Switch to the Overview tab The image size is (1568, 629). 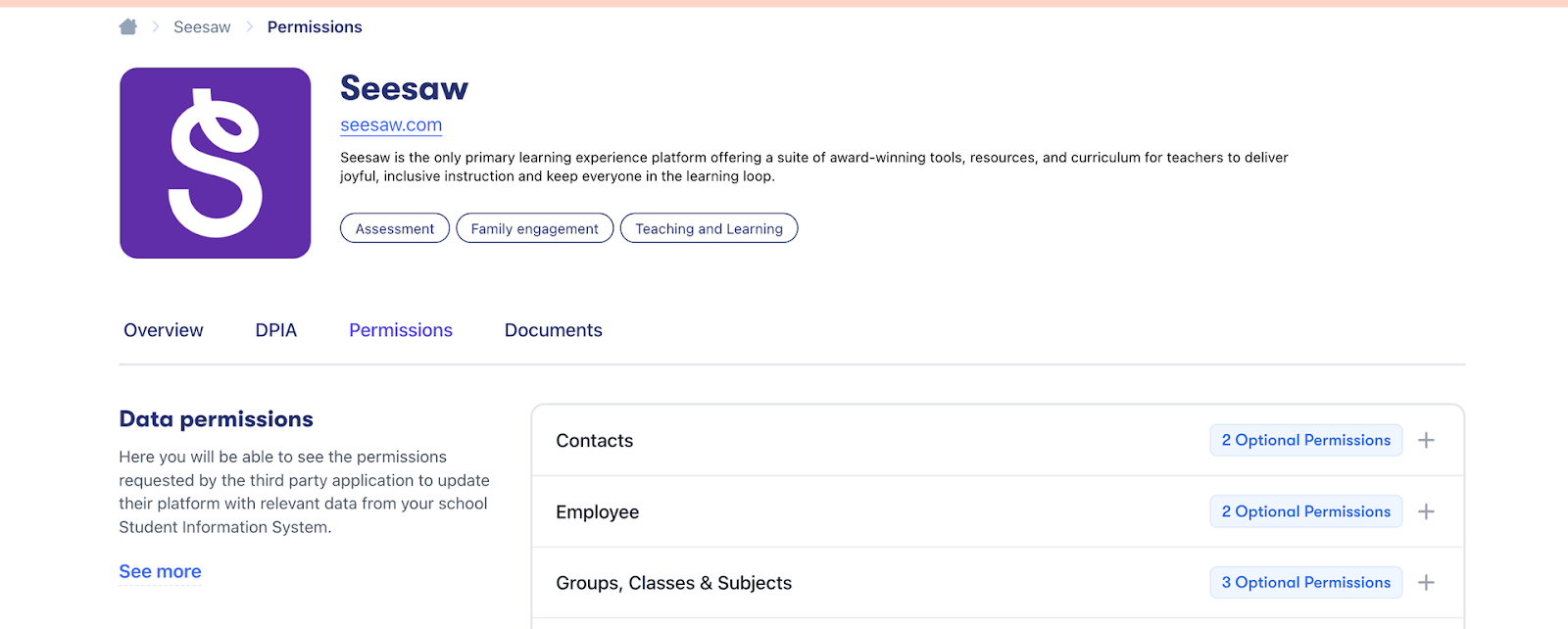click(x=164, y=330)
